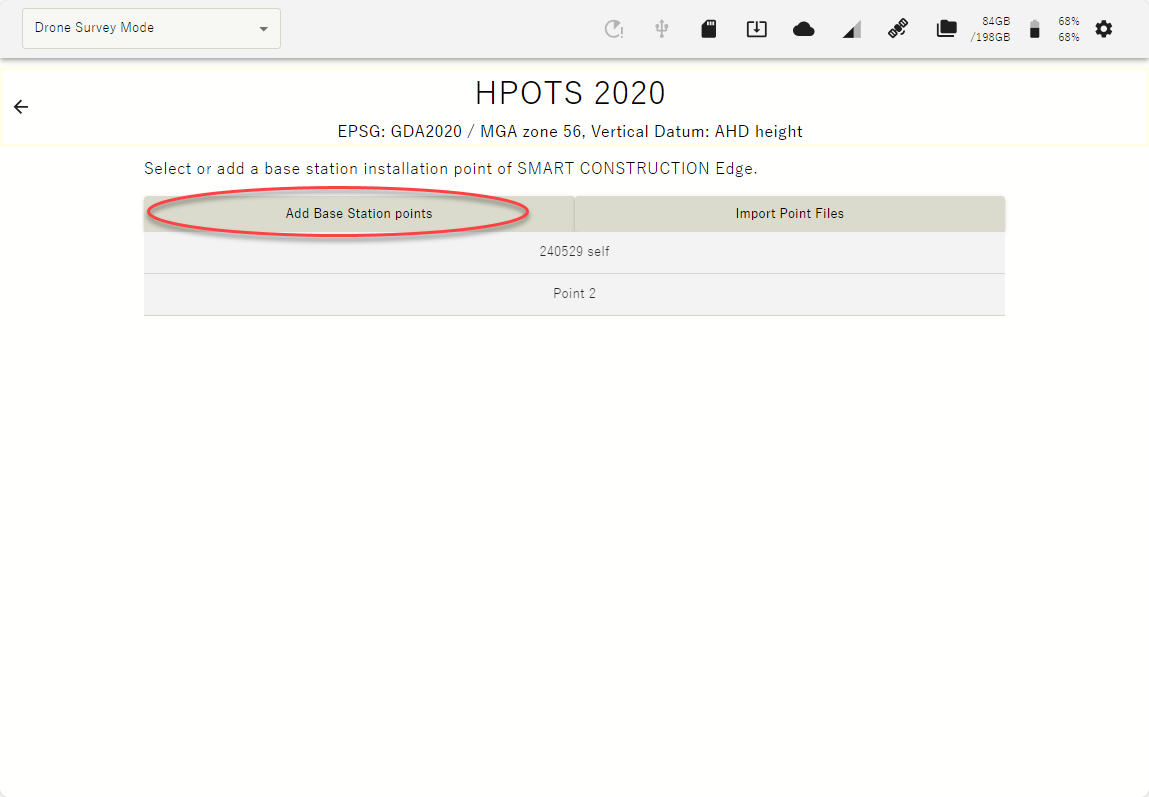Click the HPOTS 2020 project title
Screen dimensions: 1149x797
tap(570, 93)
